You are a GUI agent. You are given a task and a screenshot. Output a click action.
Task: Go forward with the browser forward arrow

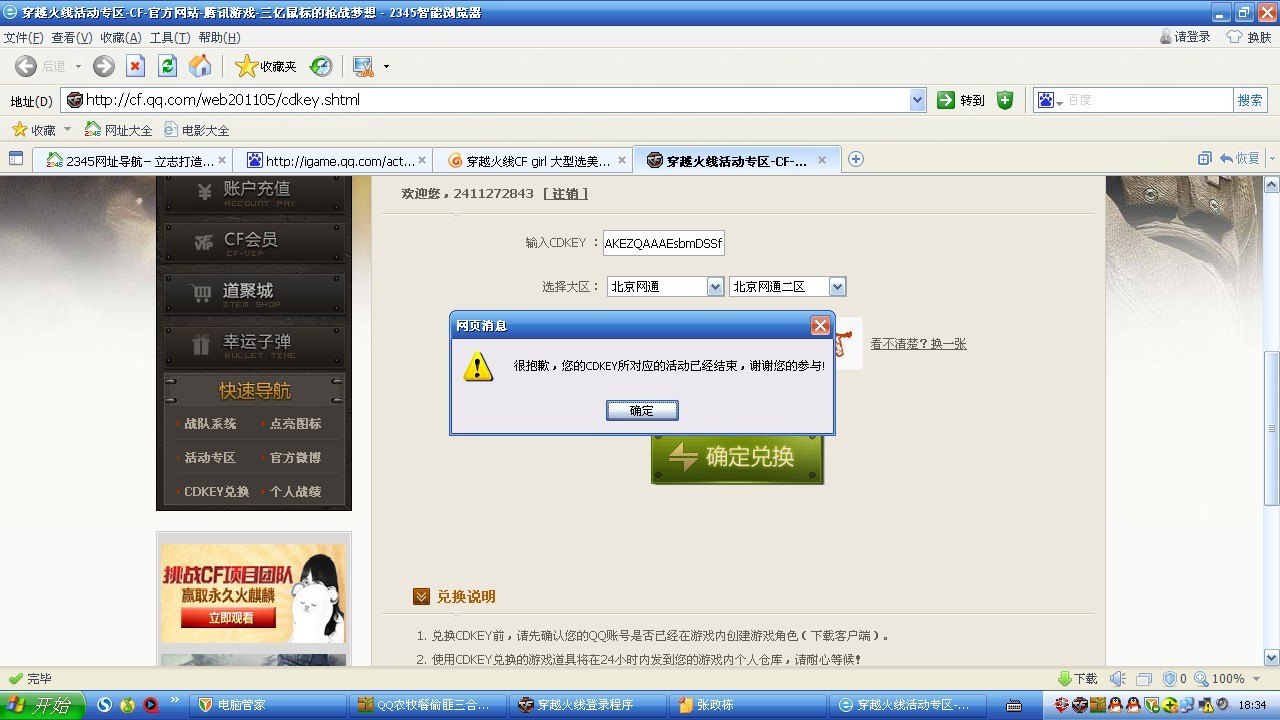click(x=104, y=66)
